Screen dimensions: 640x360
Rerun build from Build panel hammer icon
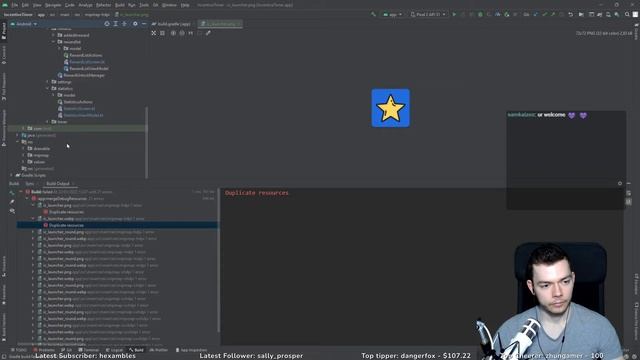[x=12, y=193]
